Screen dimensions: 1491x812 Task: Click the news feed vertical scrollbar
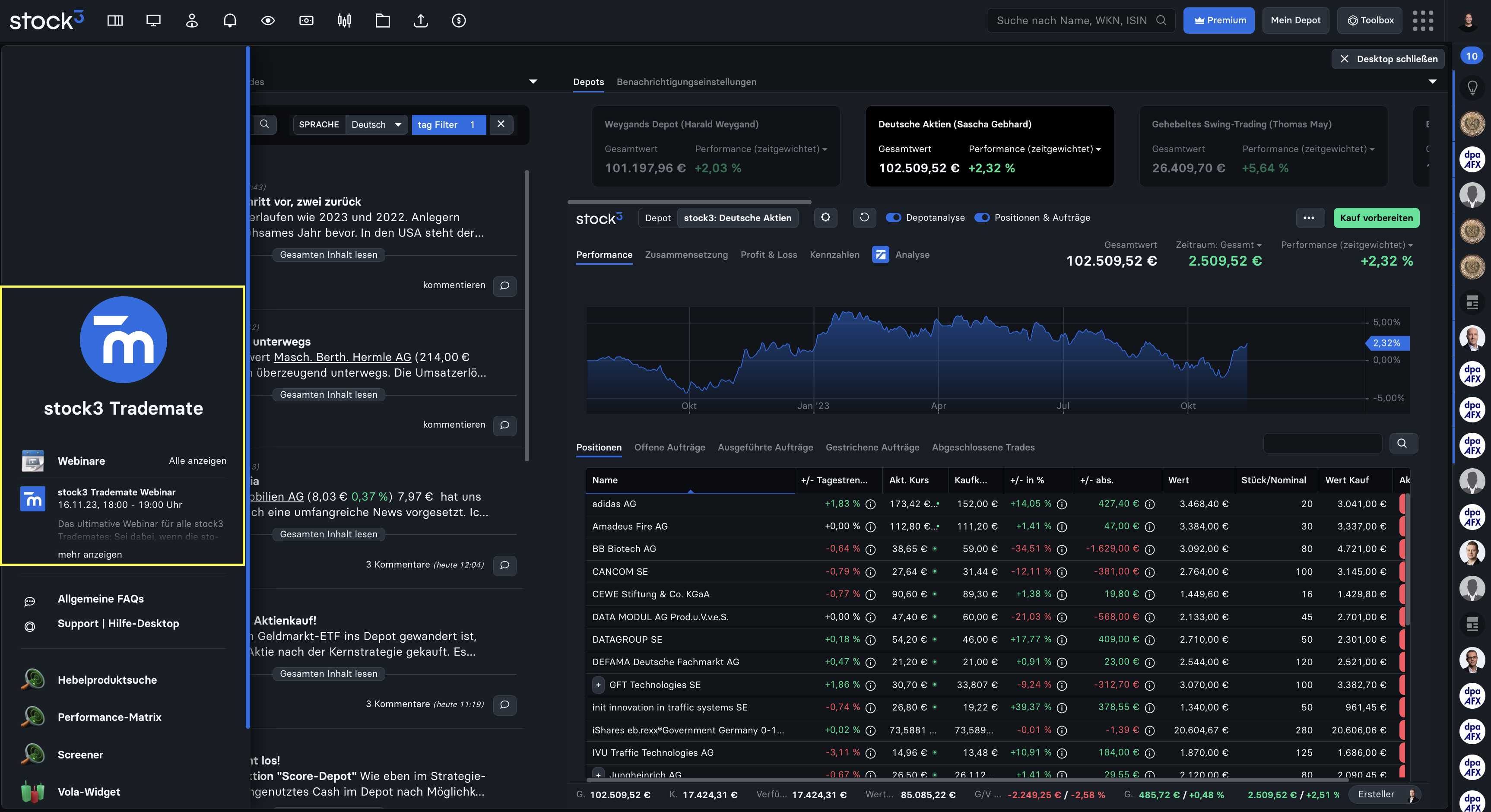(x=527, y=315)
